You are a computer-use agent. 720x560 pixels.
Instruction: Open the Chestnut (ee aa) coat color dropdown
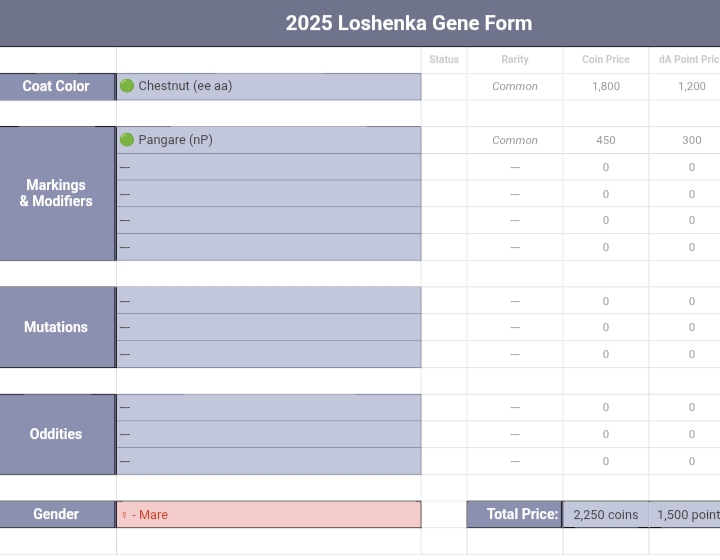click(x=270, y=86)
